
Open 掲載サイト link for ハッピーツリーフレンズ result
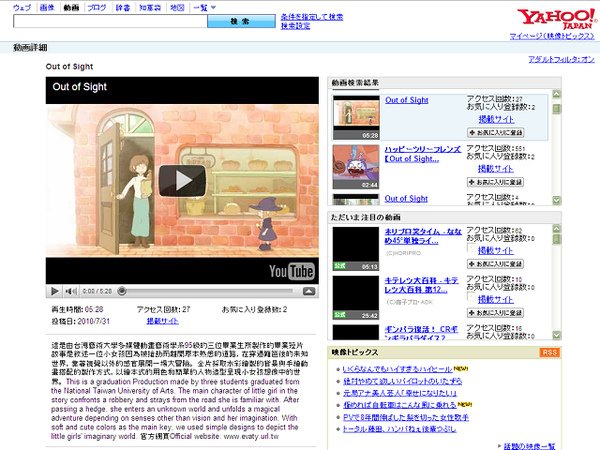tap(496, 169)
